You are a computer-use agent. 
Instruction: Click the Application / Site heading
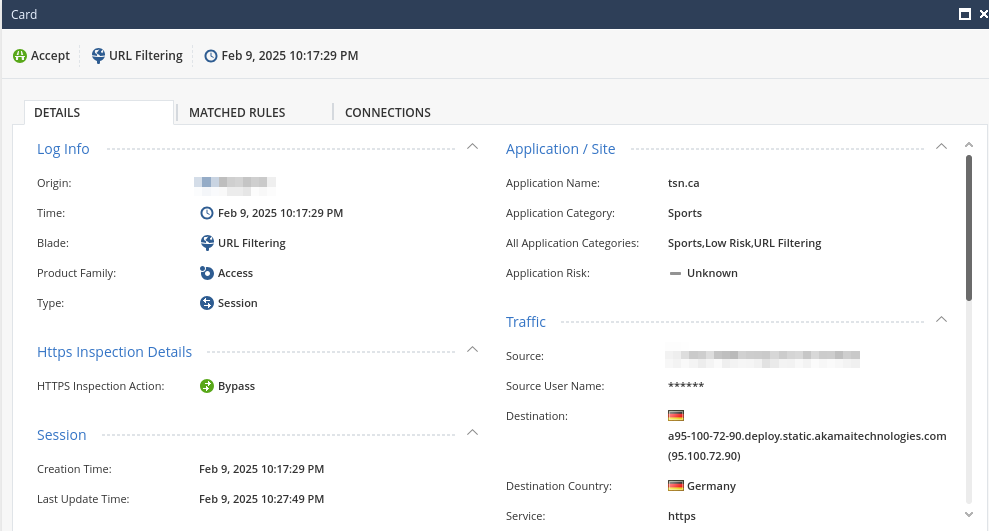click(x=560, y=149)
